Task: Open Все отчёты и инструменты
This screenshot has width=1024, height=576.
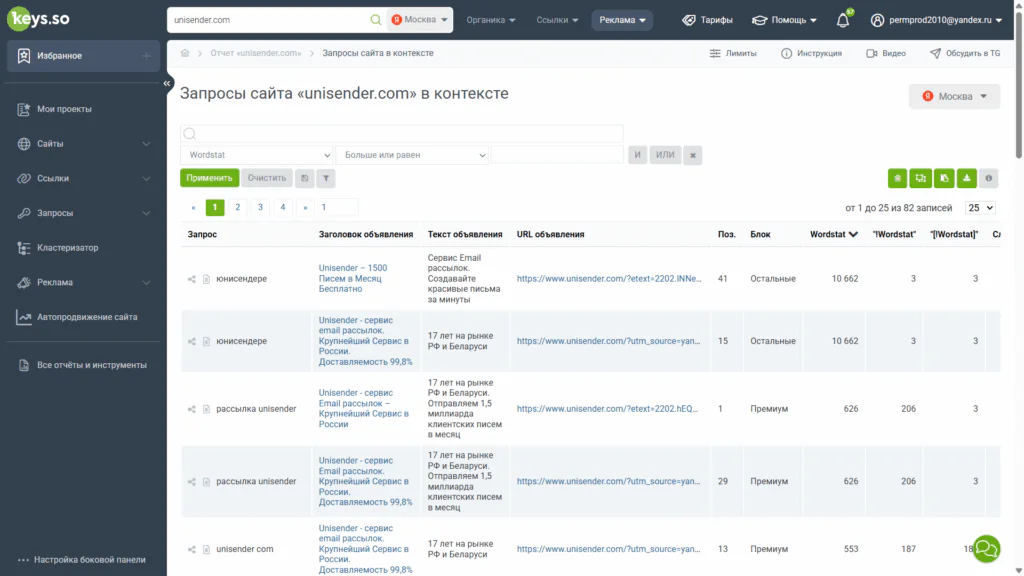Action: (84, 365)
